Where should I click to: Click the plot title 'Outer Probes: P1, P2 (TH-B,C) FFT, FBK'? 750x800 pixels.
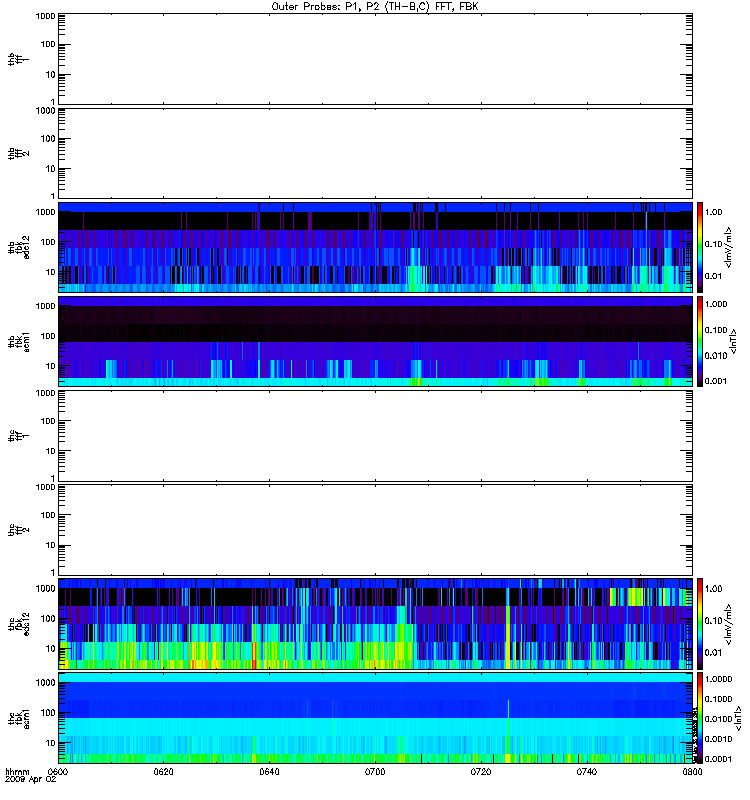pyautogui.click(x=375, y=7)
